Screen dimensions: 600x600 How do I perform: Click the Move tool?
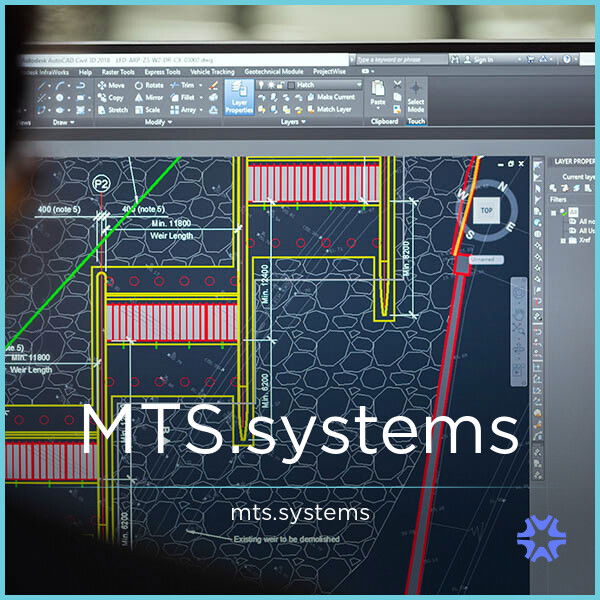(111, 85)
